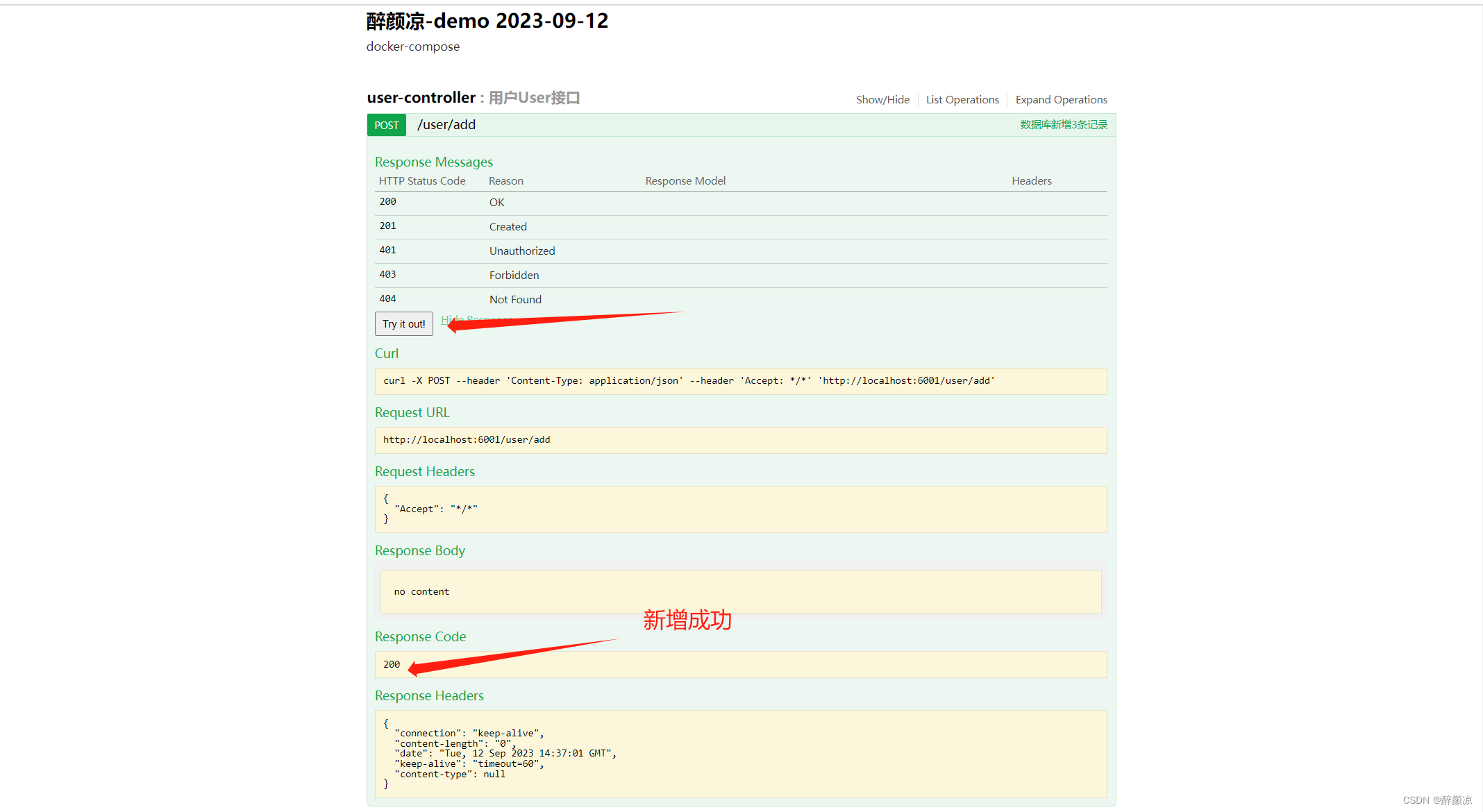Image resolution: width=1483 pixels, height=812 pixels.
Task: Click the Headers column header
Action: 1032,181
